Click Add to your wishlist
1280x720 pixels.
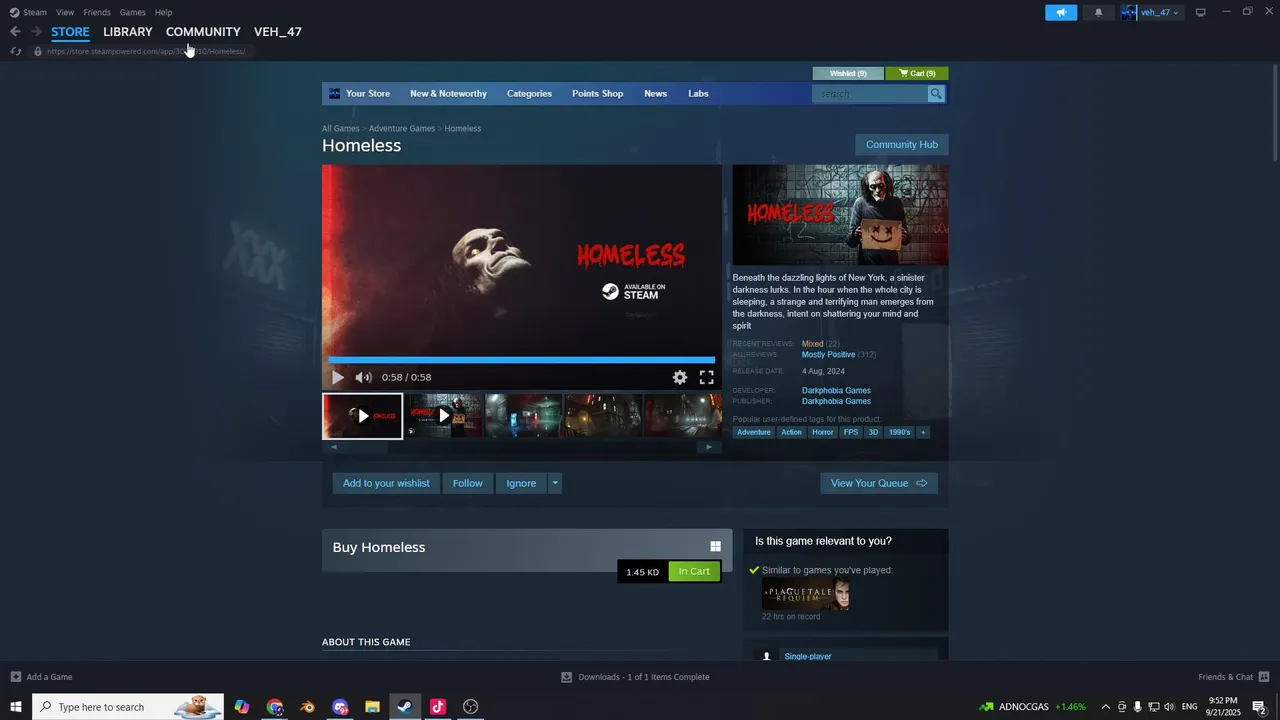pos(386,483)
